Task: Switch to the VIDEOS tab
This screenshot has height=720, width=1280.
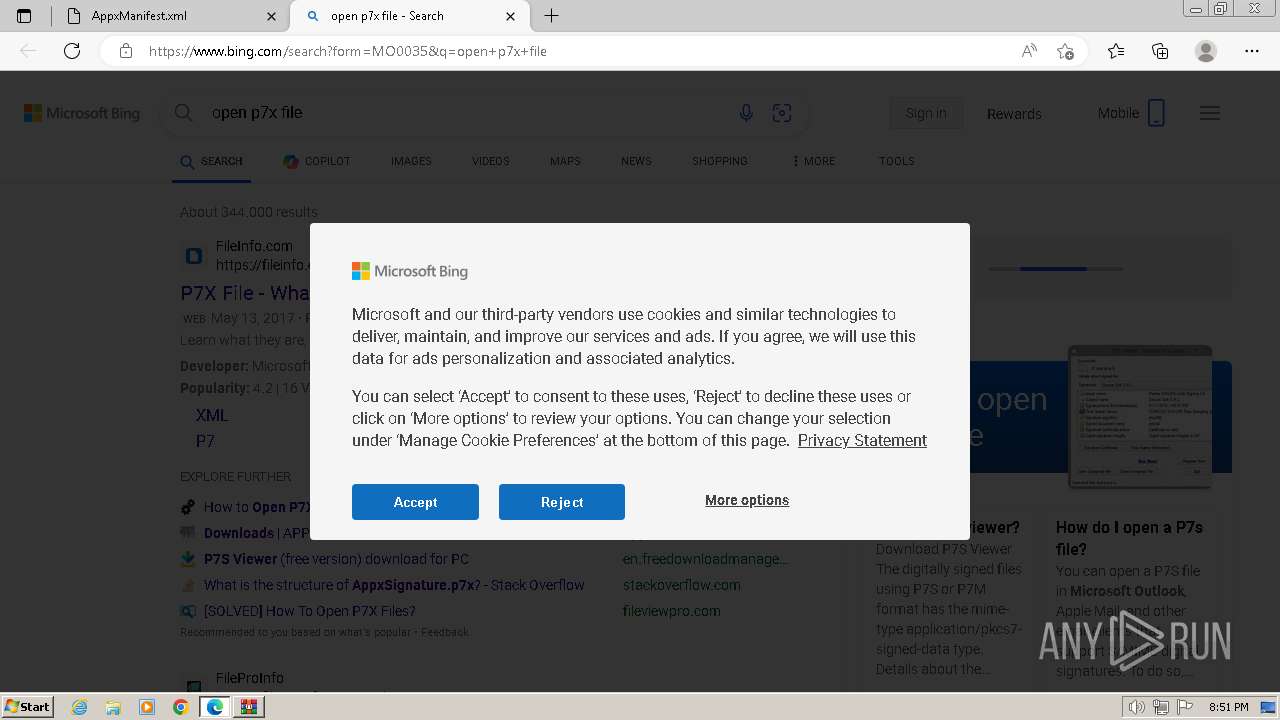Action: tap(490, 161)
